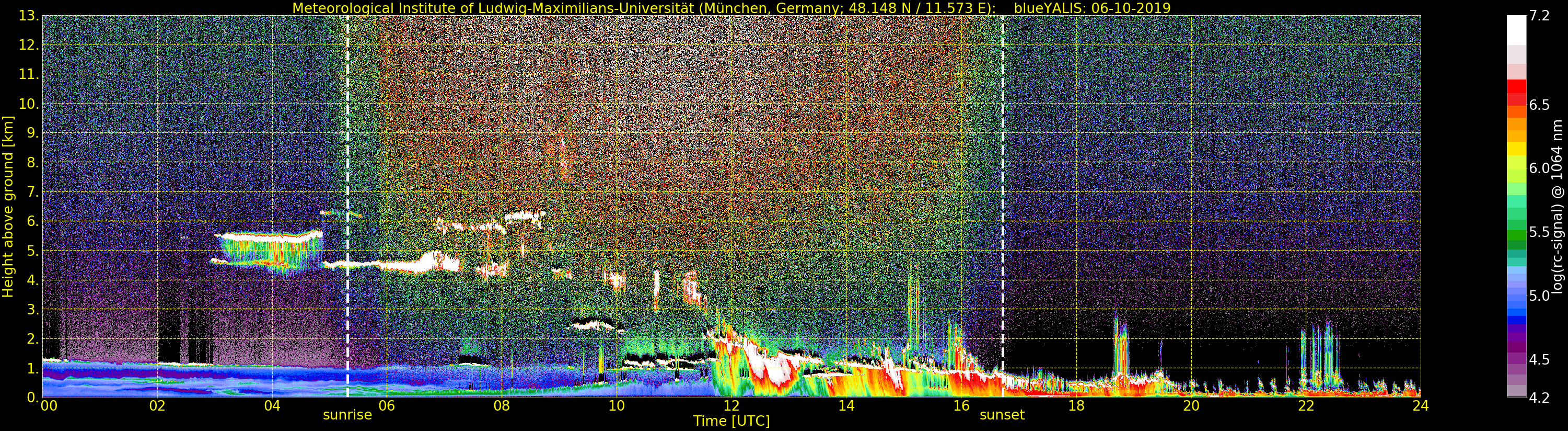
Task: Click the white cloud patch at 6 km near 08 UTC
Action: 525,215
